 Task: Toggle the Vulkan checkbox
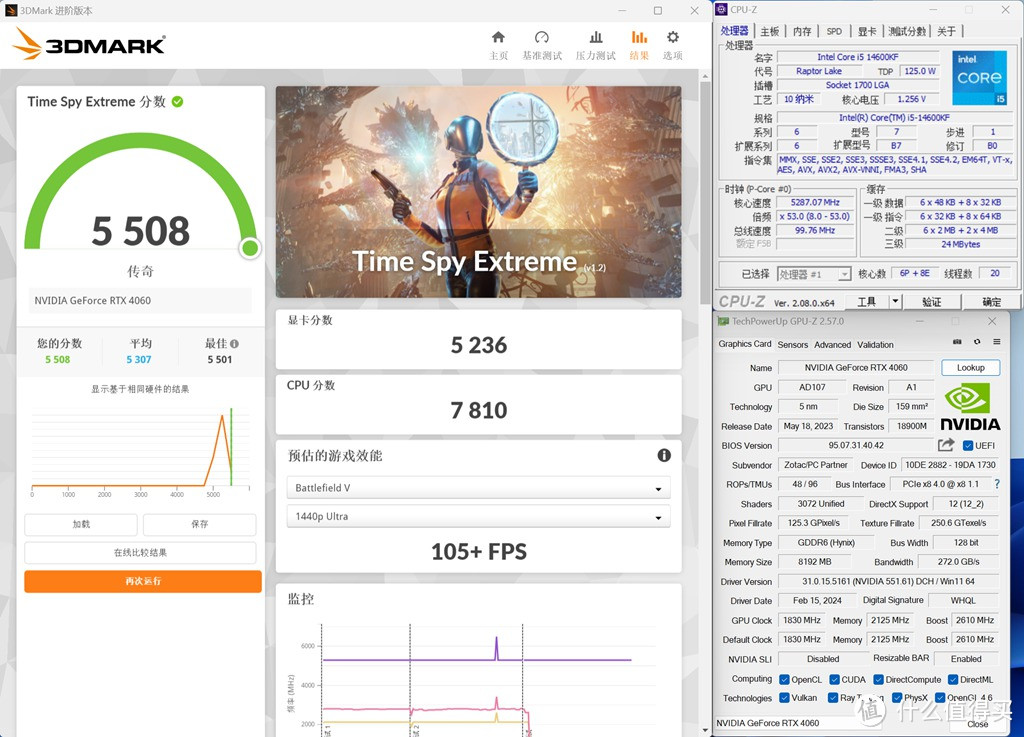[x=784, y=698]
